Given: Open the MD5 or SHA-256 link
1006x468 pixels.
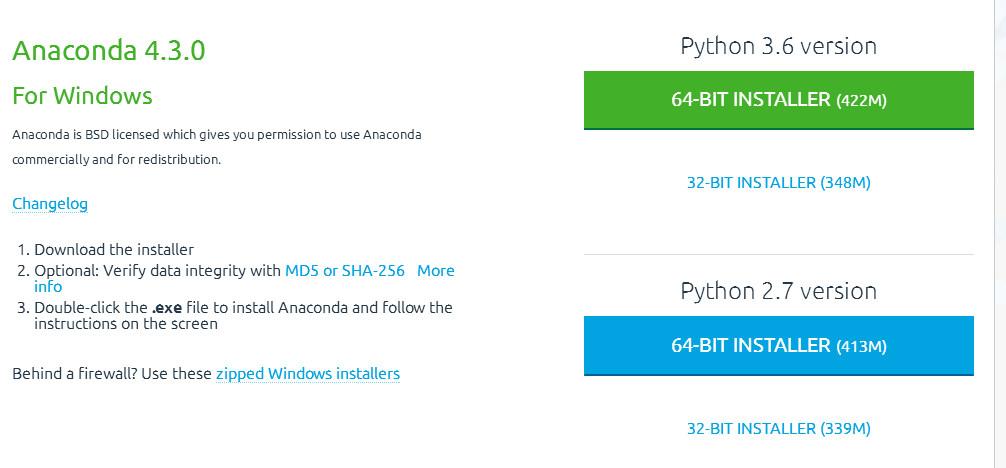Looking at the screenshot, I should pyautogui.click(x=345, y=271).
